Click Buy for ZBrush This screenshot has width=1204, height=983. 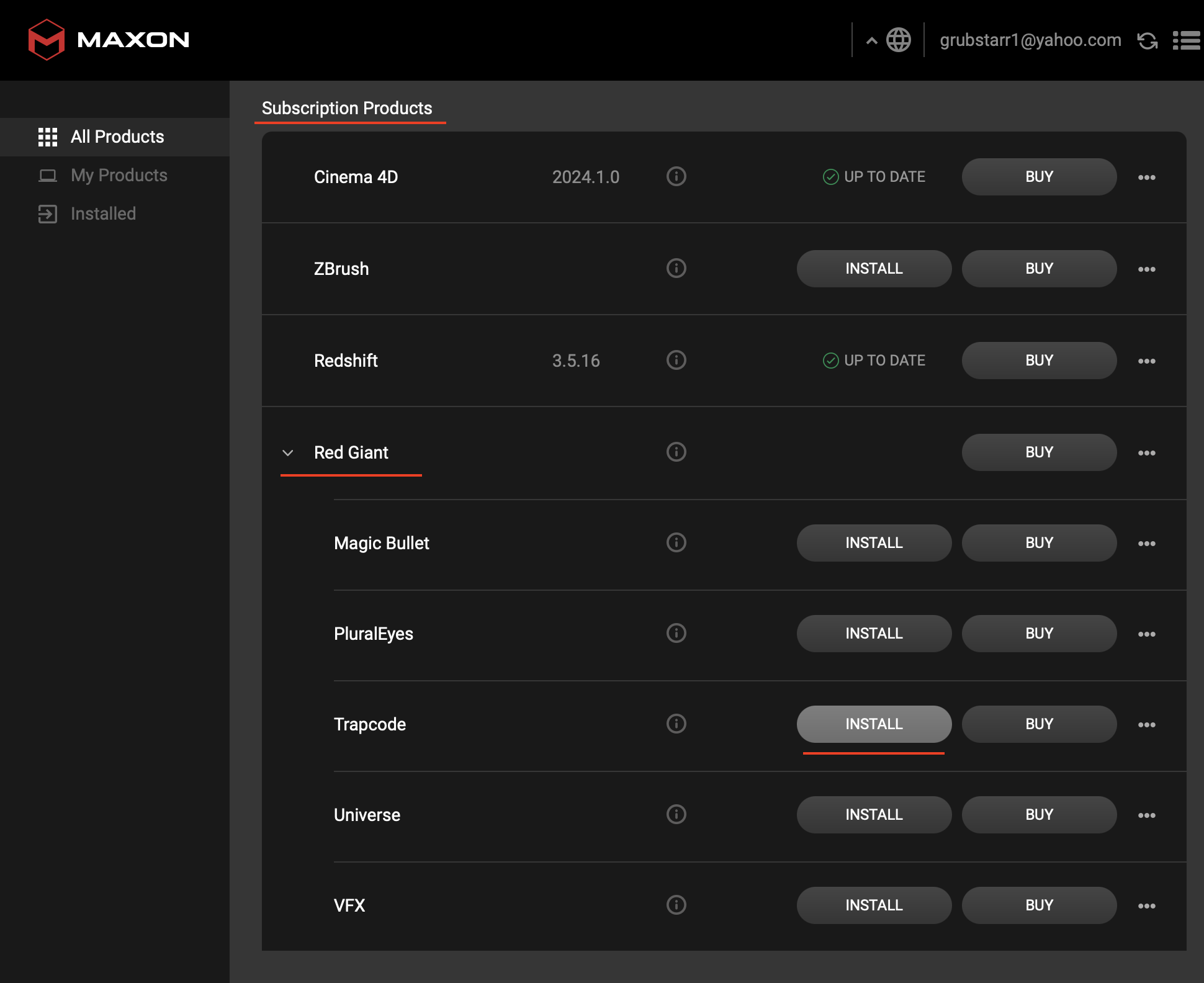1039,269
